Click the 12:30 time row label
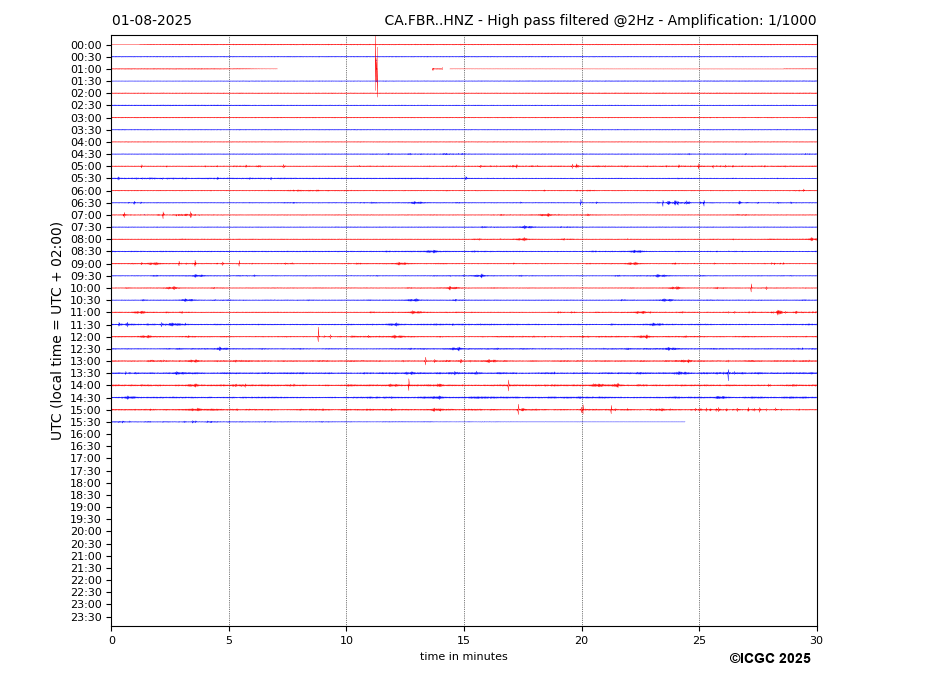The image size is (927, 696). pos(86,349)
